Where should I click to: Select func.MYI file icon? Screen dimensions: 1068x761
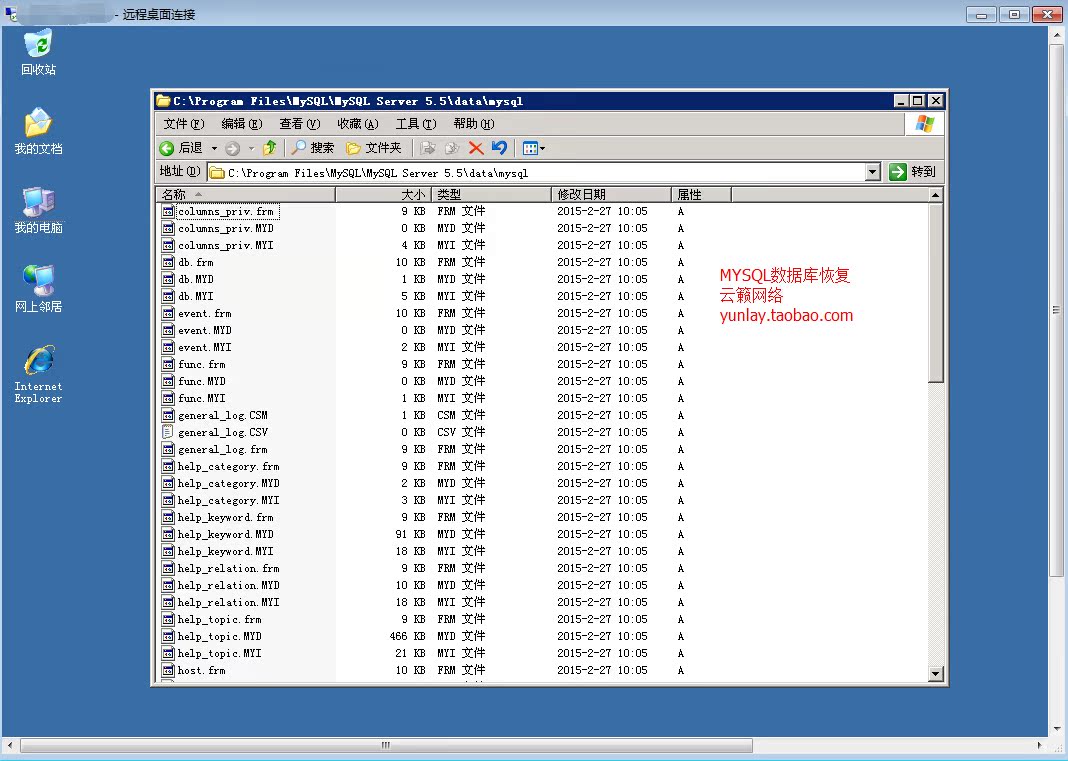coord(168,398)
